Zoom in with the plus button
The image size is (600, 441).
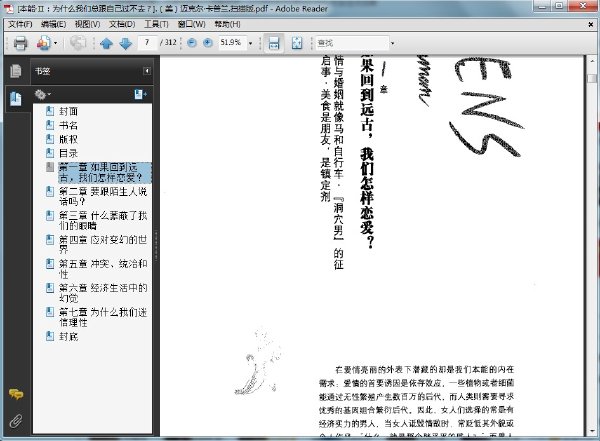(x=208, y=43)
